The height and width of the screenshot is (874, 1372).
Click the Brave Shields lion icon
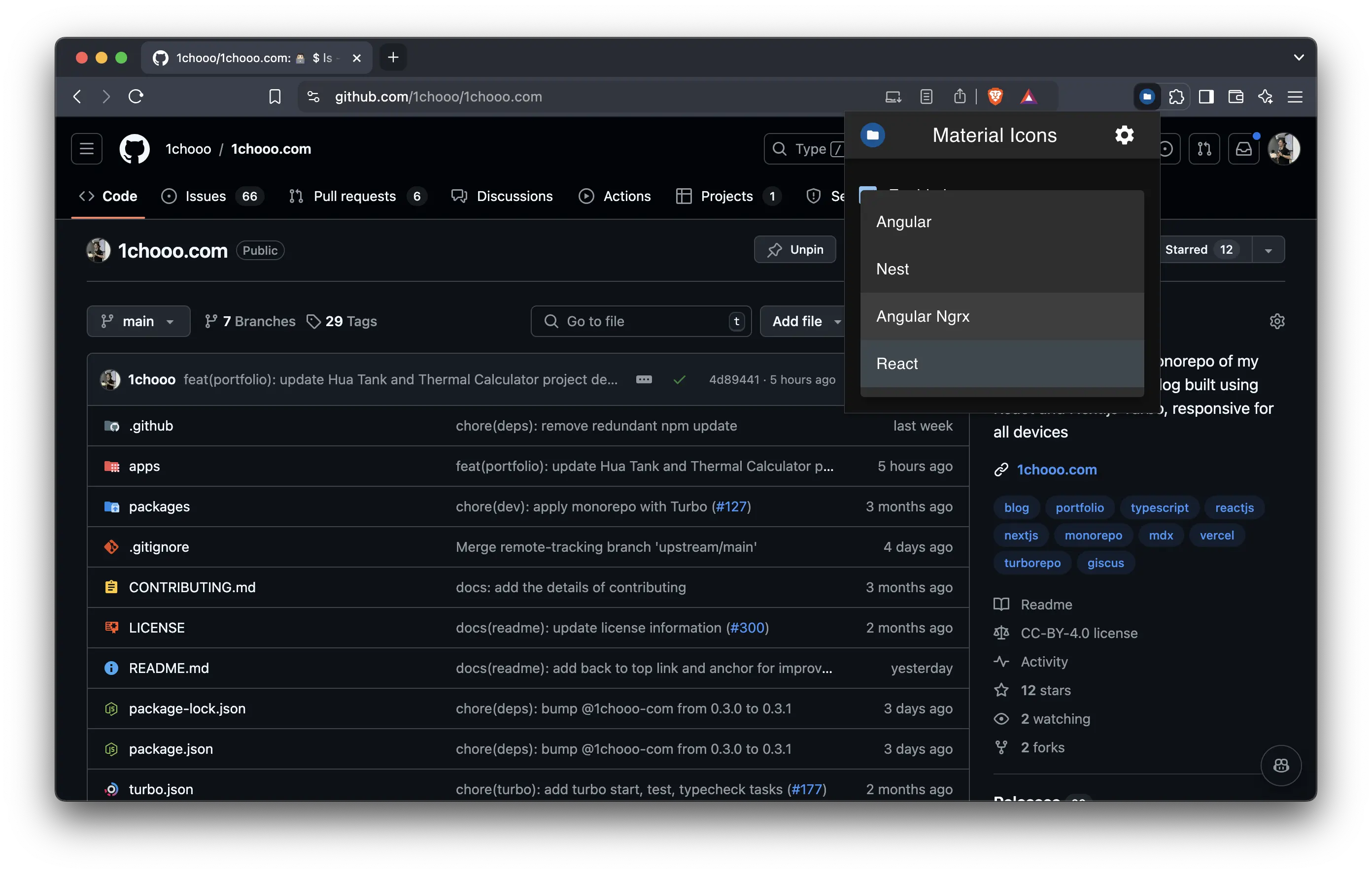tap(995, 97)
